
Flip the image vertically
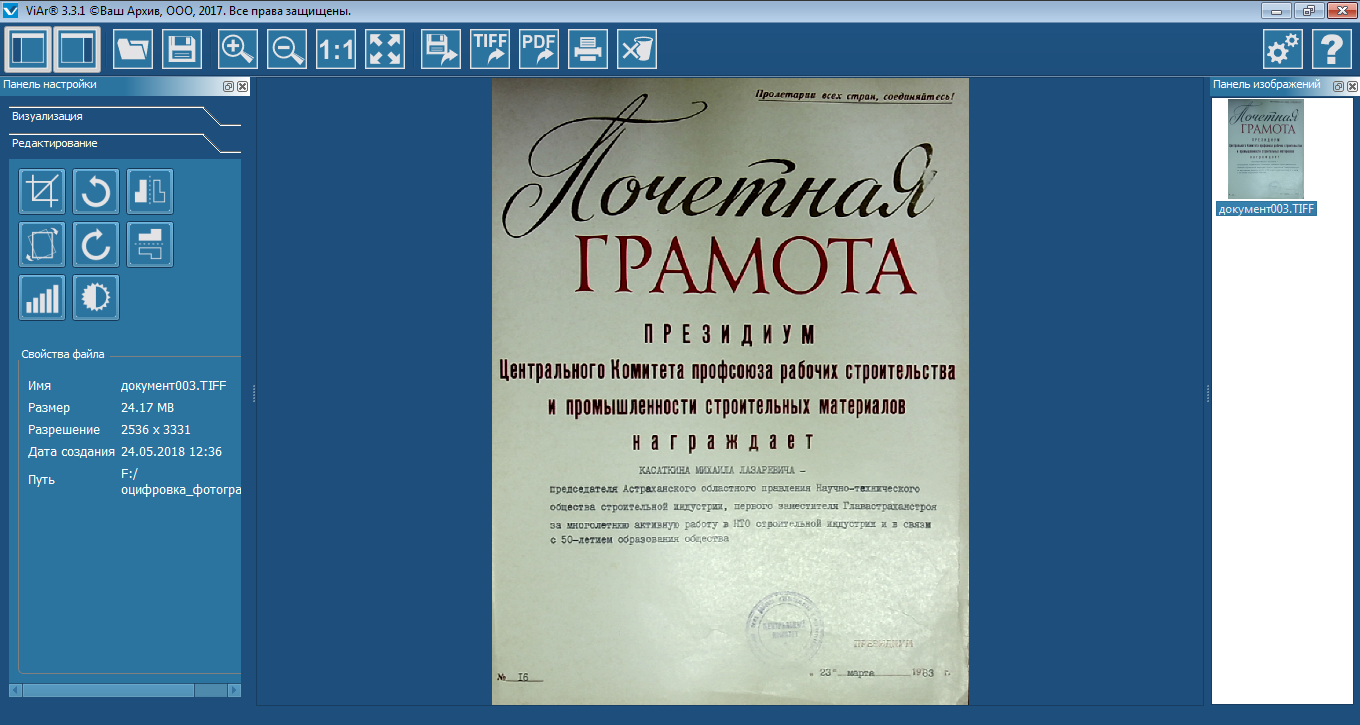pos(150,244)
